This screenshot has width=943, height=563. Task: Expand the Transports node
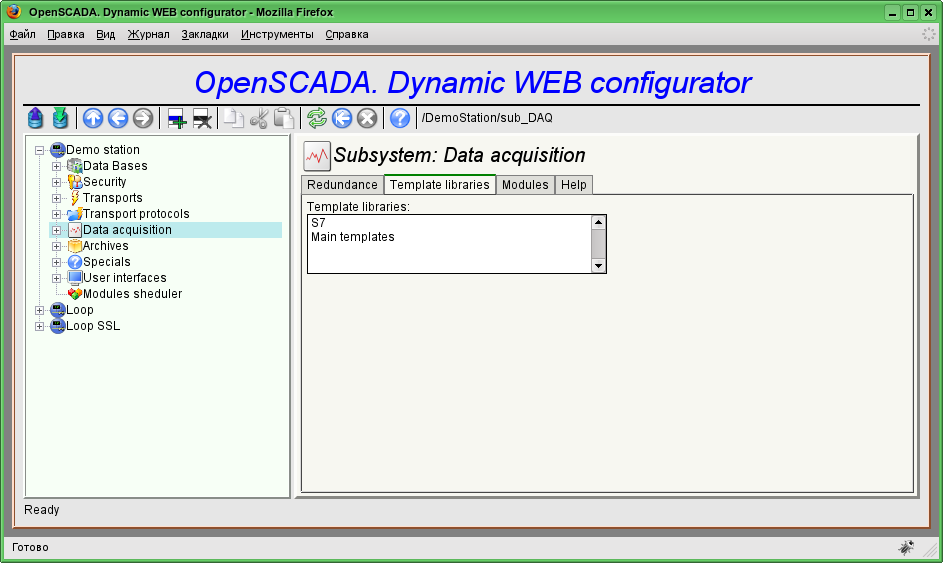(57, 198)
